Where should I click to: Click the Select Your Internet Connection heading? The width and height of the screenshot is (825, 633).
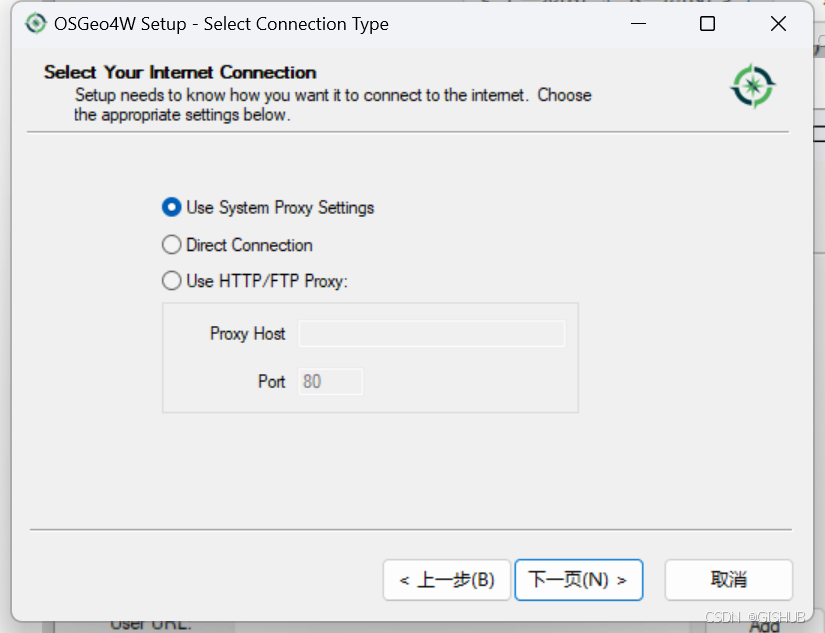pyautogui.click(x=180, y=72)
